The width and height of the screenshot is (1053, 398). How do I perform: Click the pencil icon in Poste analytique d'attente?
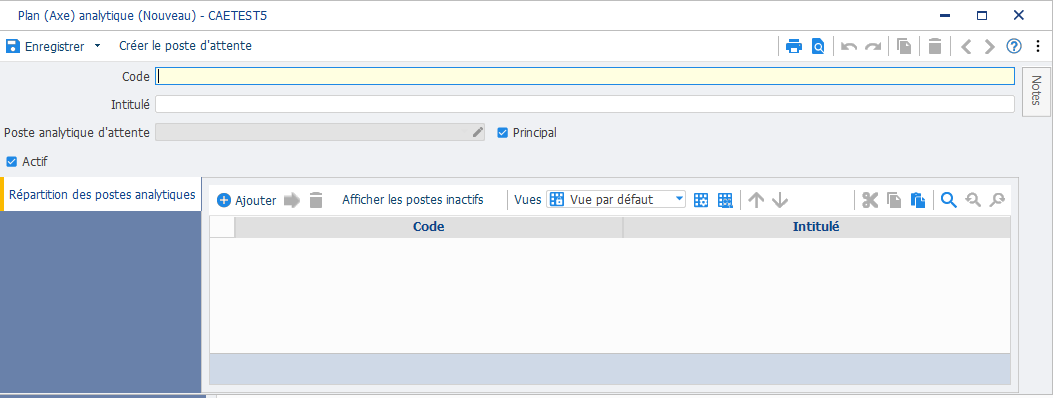click(477, 132)
